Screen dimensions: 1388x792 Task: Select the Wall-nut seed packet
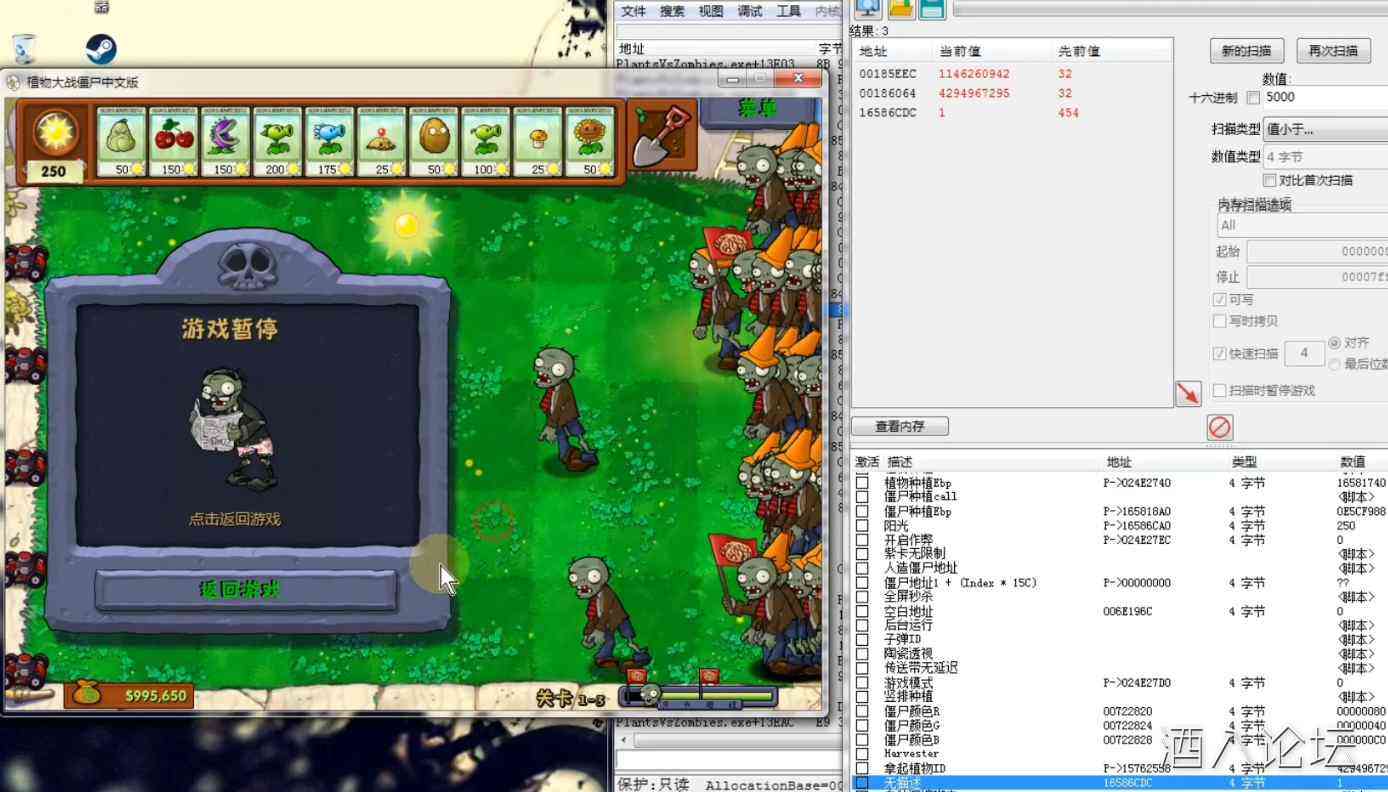(x=434, y=142)
